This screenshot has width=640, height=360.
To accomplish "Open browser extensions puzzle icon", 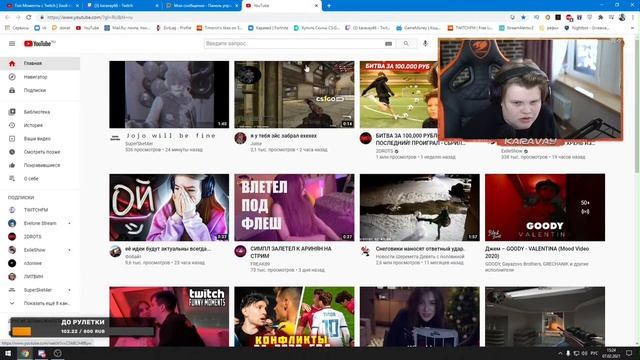I will click(600, 18).
